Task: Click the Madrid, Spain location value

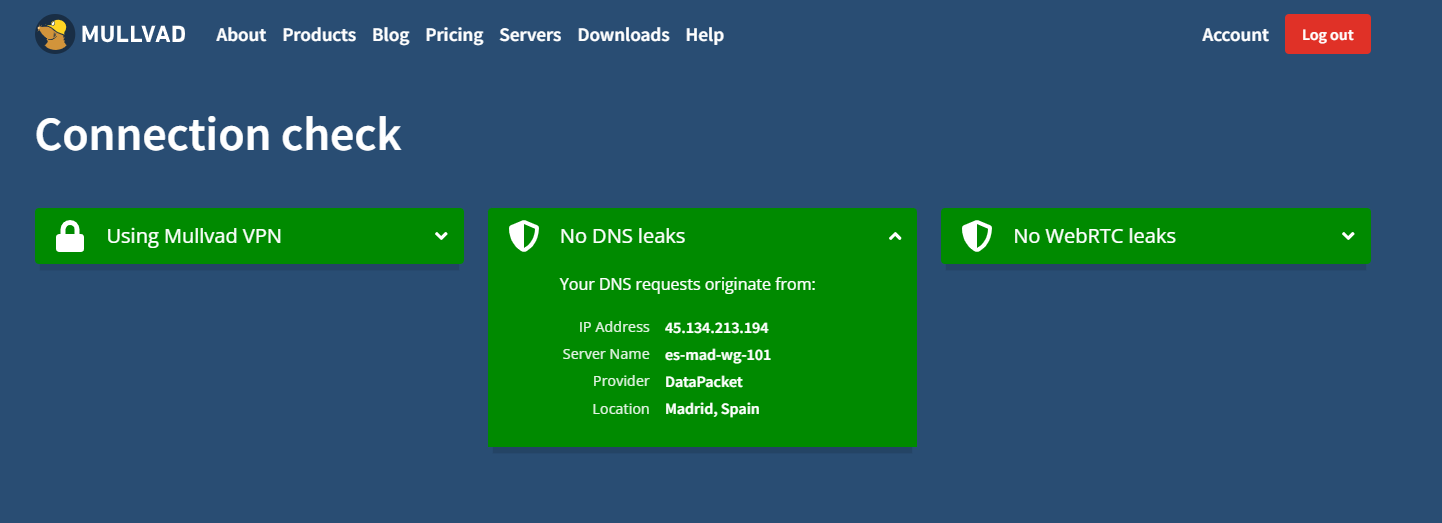Action: pos(712,409)
